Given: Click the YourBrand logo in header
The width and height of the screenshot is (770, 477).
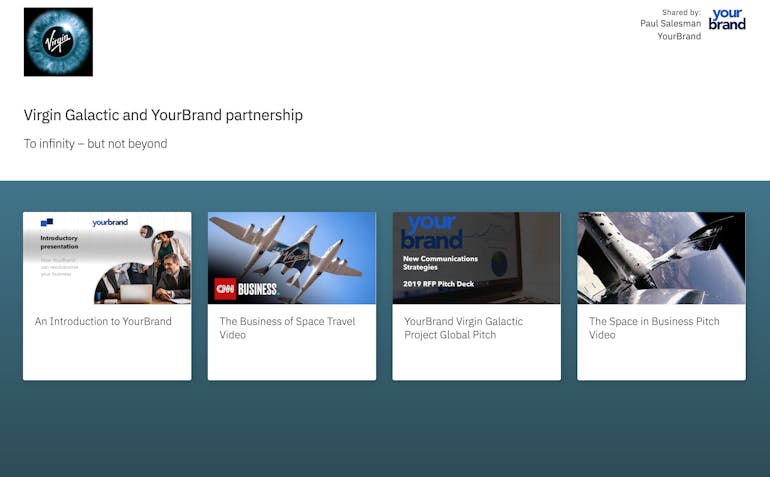Looking at the screenshot, I should pyautogui.click(x=727, y=20).
